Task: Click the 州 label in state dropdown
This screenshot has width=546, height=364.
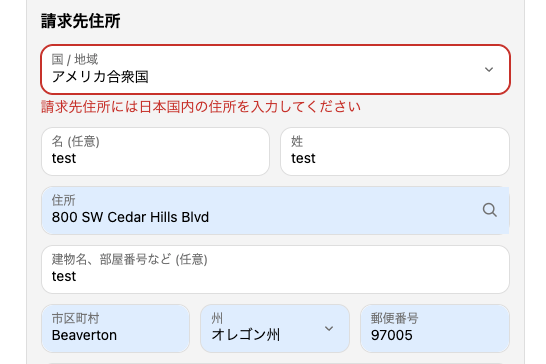Action: (217, 318)
